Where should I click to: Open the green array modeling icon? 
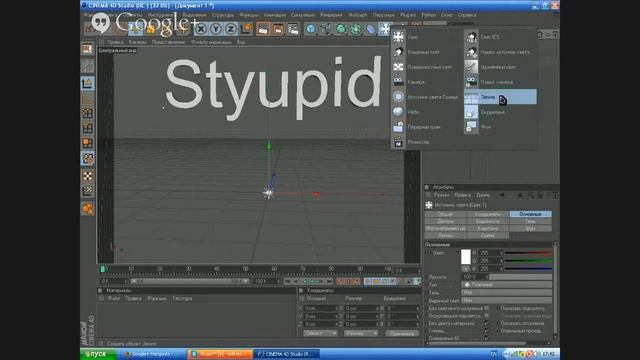pyautogui.click(x=356, y=29)
